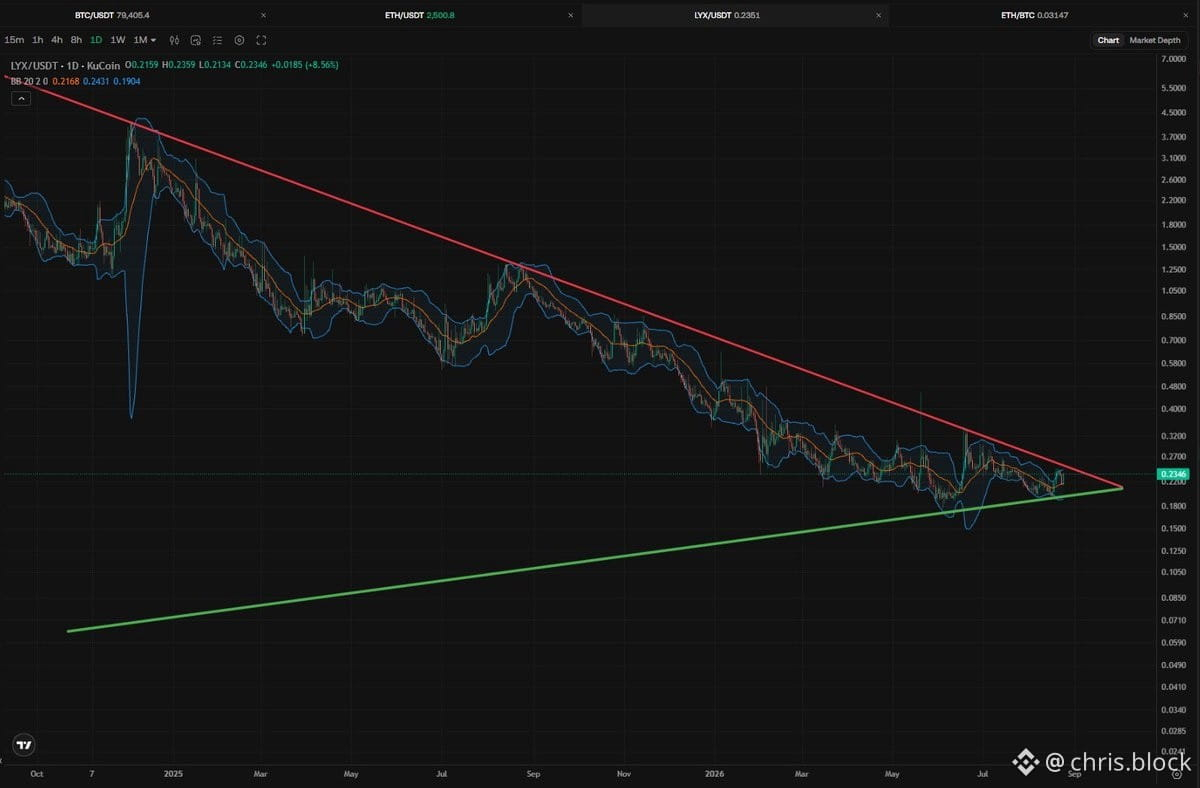
Task: Click the LYX/USDT · 1D · KuCoin title
Action: [65, 65]
